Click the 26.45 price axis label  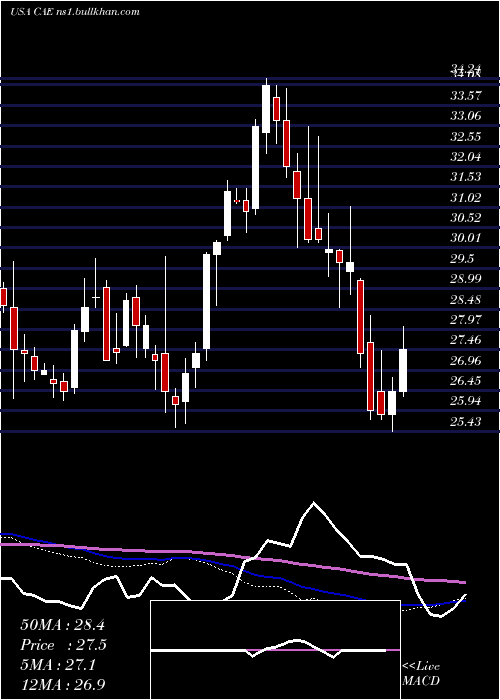pyautogui.click(x=466, y=381)
